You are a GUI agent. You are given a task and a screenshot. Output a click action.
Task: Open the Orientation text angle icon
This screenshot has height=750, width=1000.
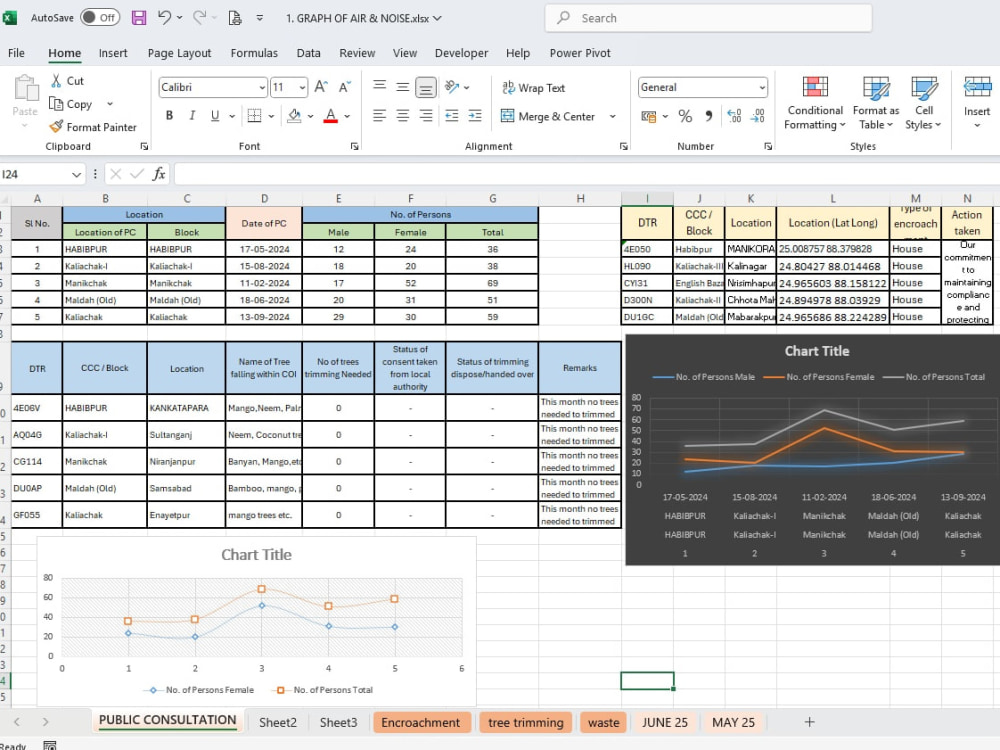(x=452, y=87)
